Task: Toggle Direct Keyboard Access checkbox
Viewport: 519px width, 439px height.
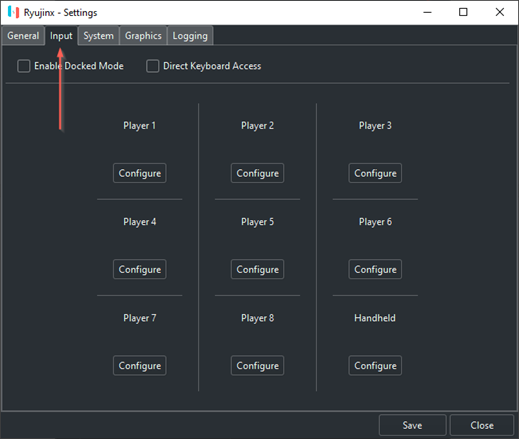Action: pos(153,66)
